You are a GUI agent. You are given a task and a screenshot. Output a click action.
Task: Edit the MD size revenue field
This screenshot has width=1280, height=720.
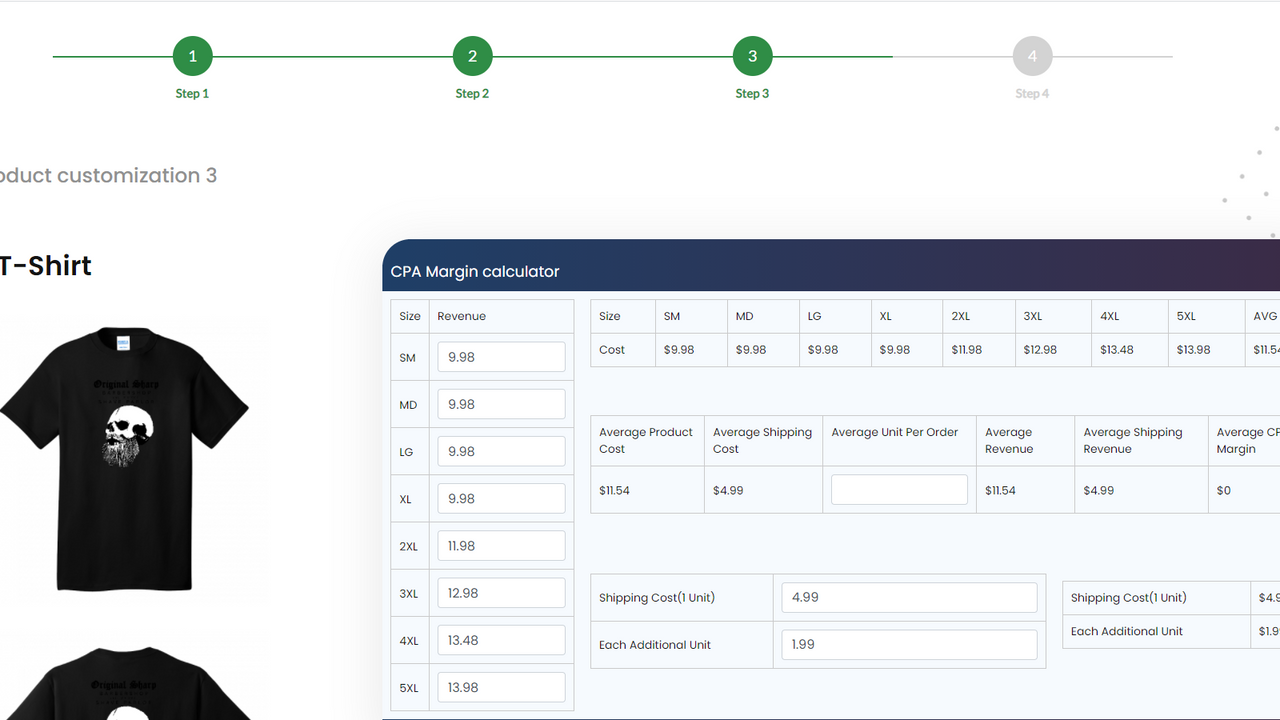(x=501, y=403)
